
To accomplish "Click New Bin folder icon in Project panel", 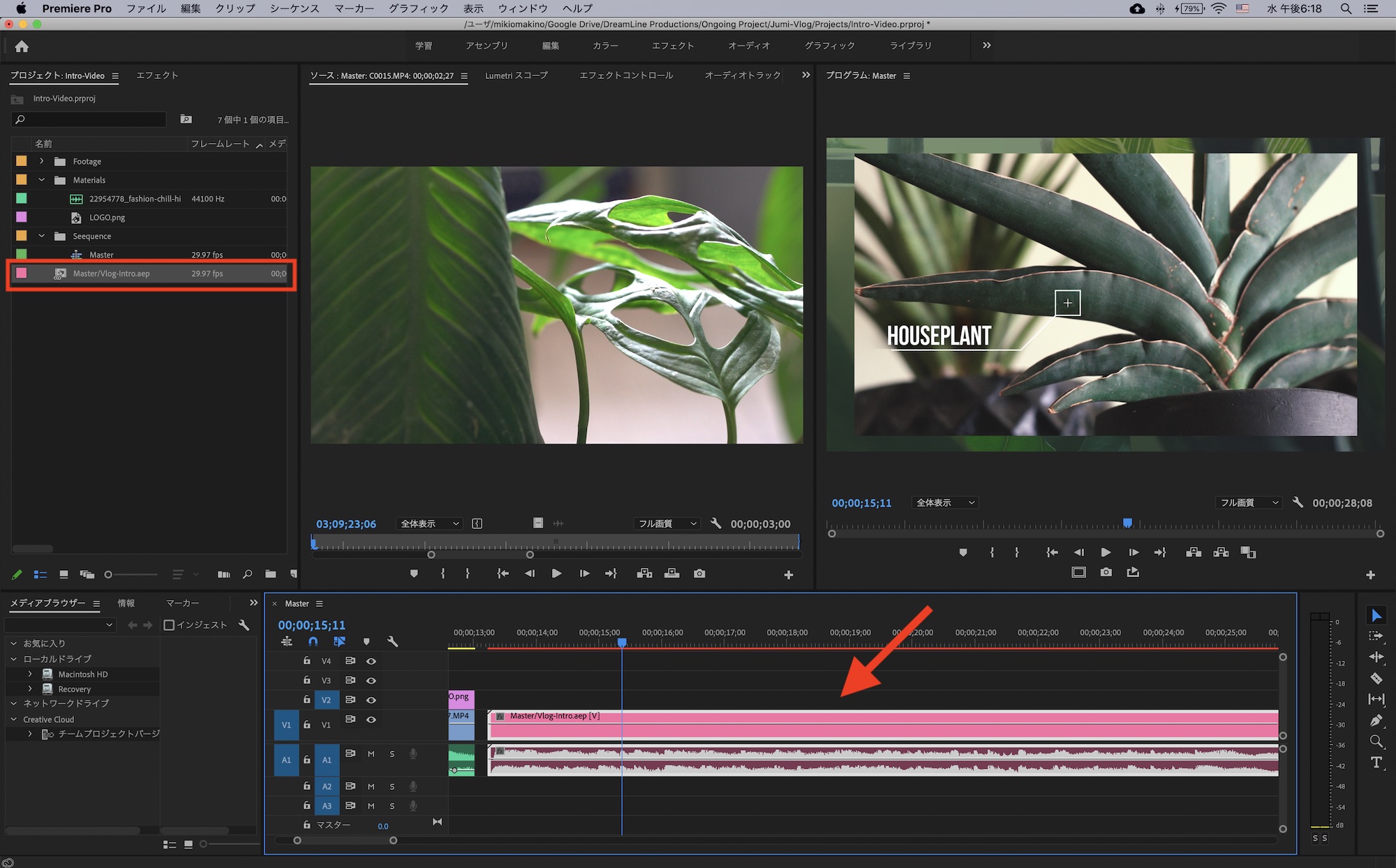I will click(270, 574).
